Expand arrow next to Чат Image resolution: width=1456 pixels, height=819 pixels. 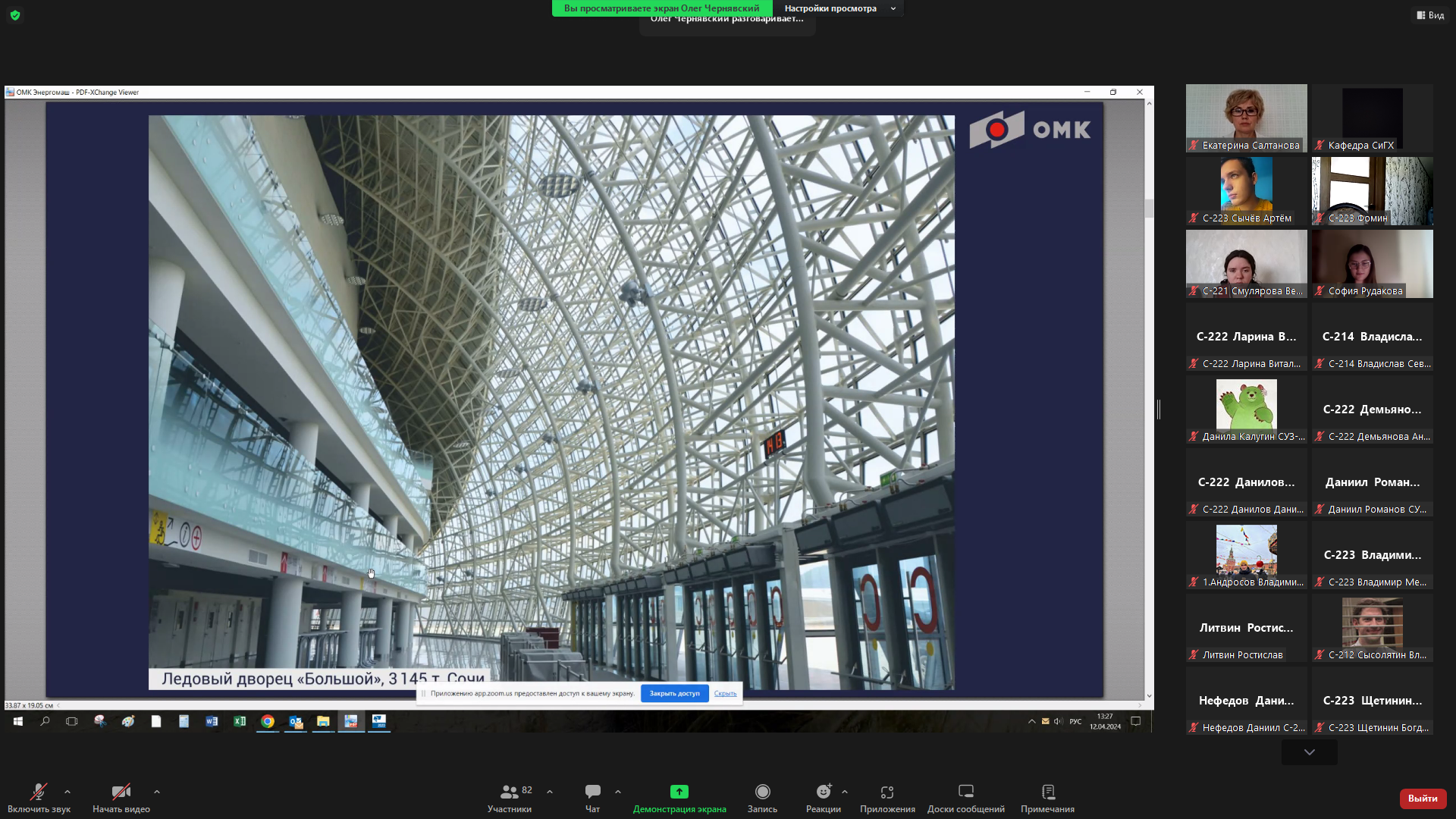pyautogui.click(x=618, y=792)
